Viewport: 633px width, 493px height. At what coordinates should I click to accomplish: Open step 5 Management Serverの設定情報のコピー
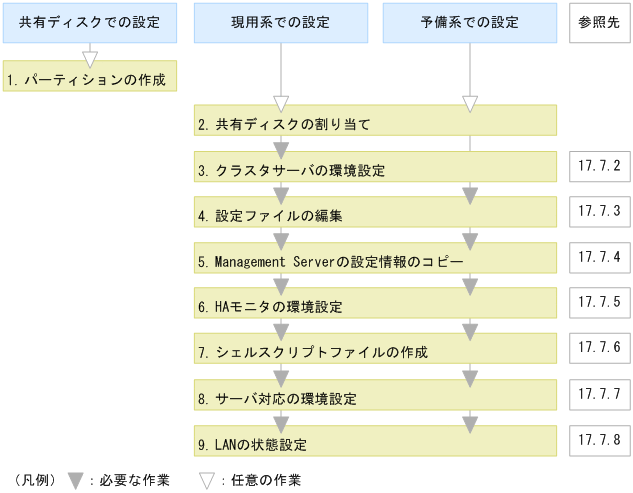375,261
